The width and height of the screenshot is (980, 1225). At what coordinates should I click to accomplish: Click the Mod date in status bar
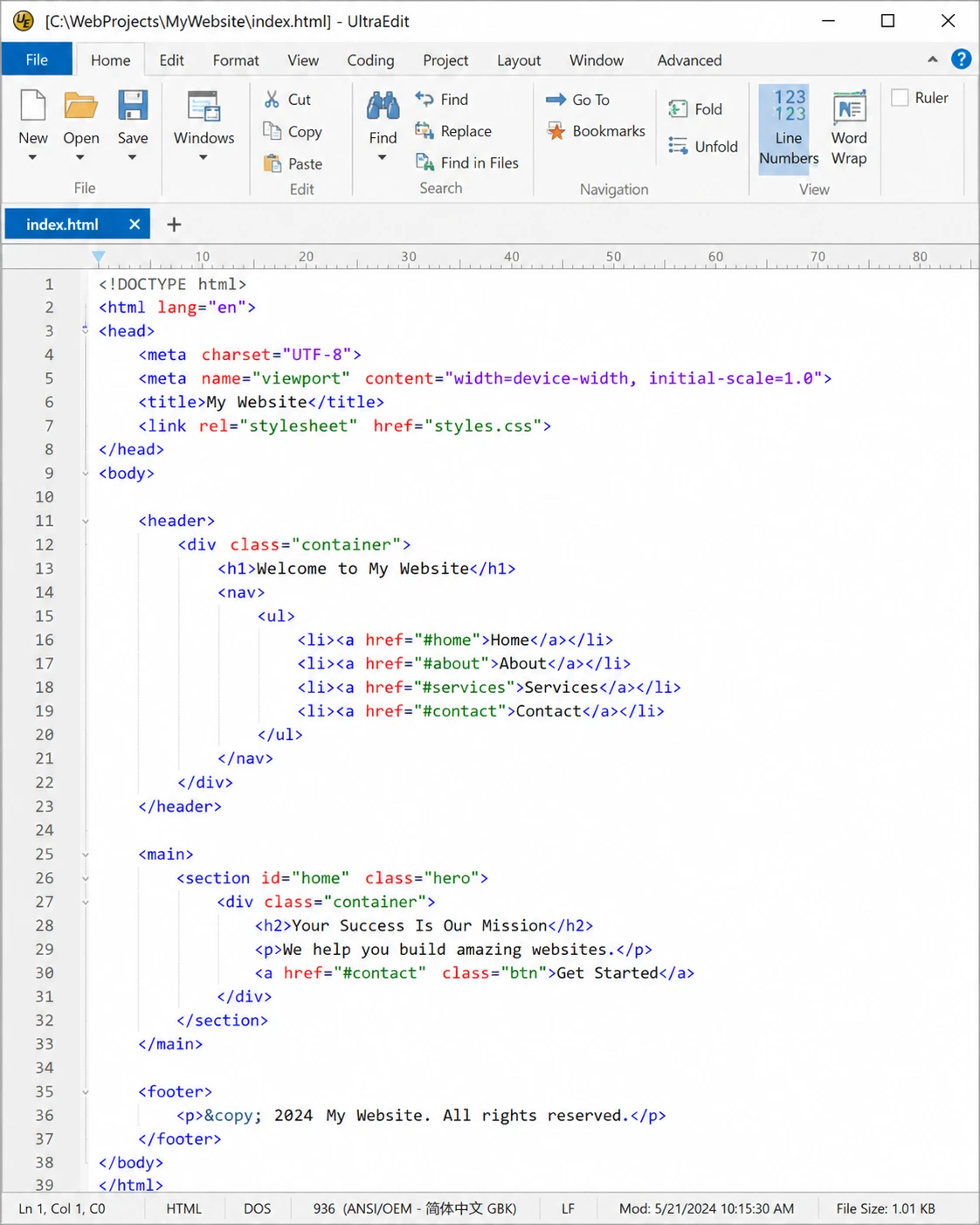pyautogui.click(x=707, y=1209)
